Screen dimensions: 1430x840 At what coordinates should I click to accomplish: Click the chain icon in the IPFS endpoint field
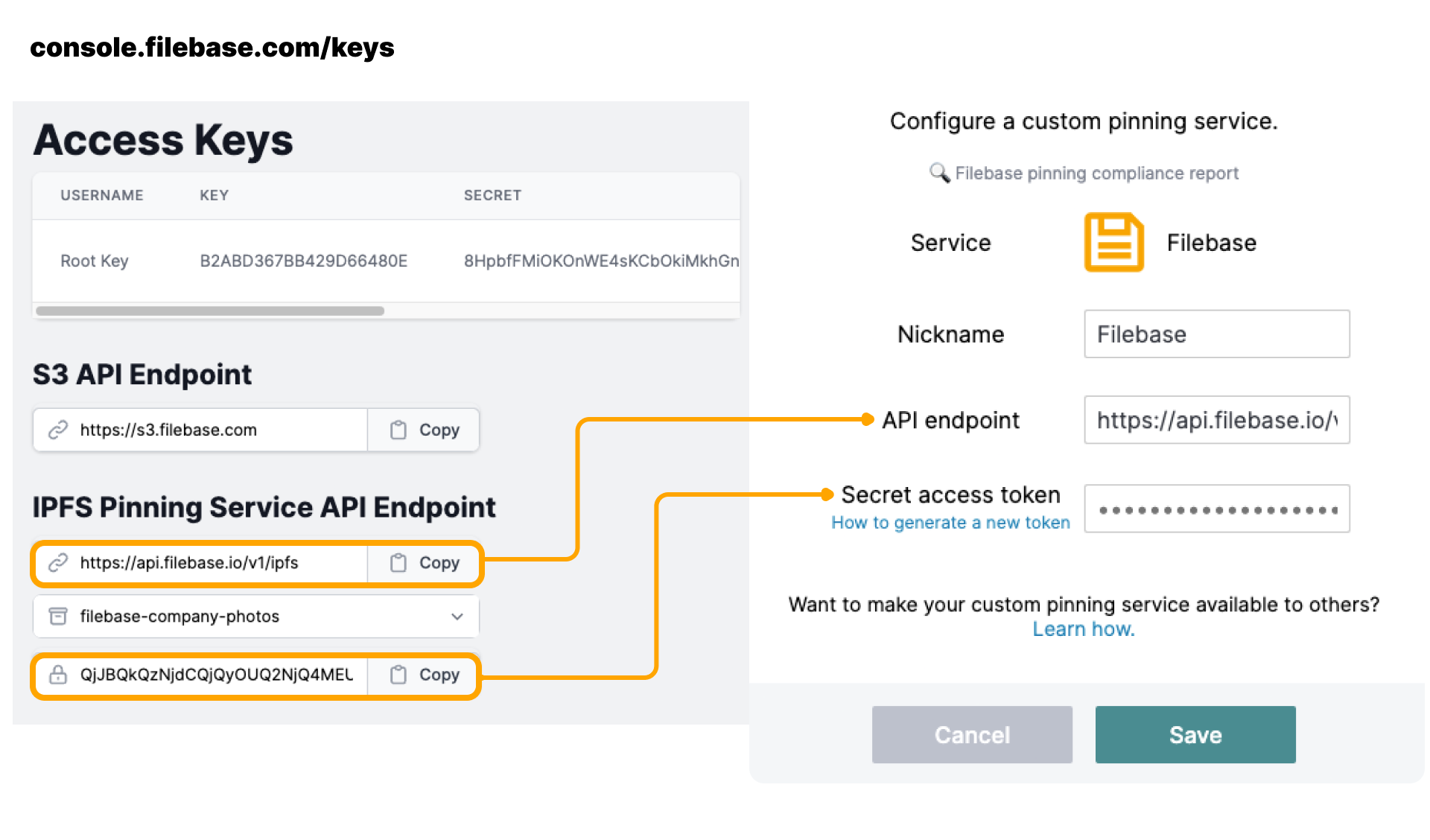point(58,563)
